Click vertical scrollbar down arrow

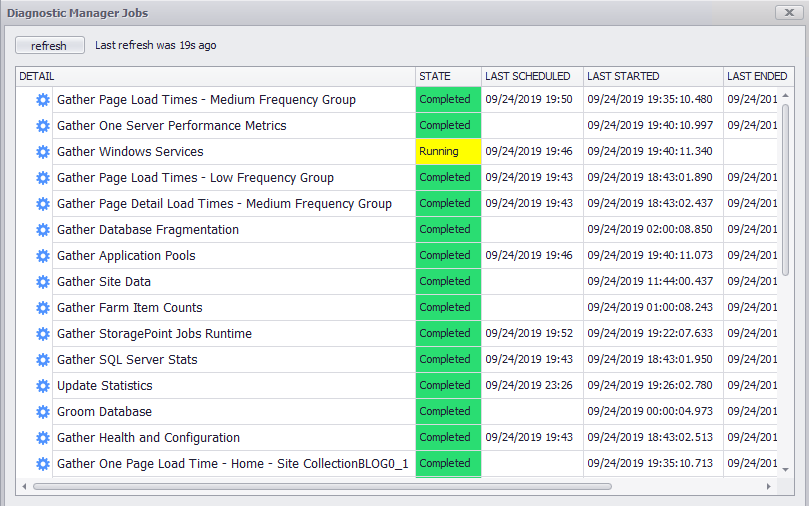[x=785, y=469]
